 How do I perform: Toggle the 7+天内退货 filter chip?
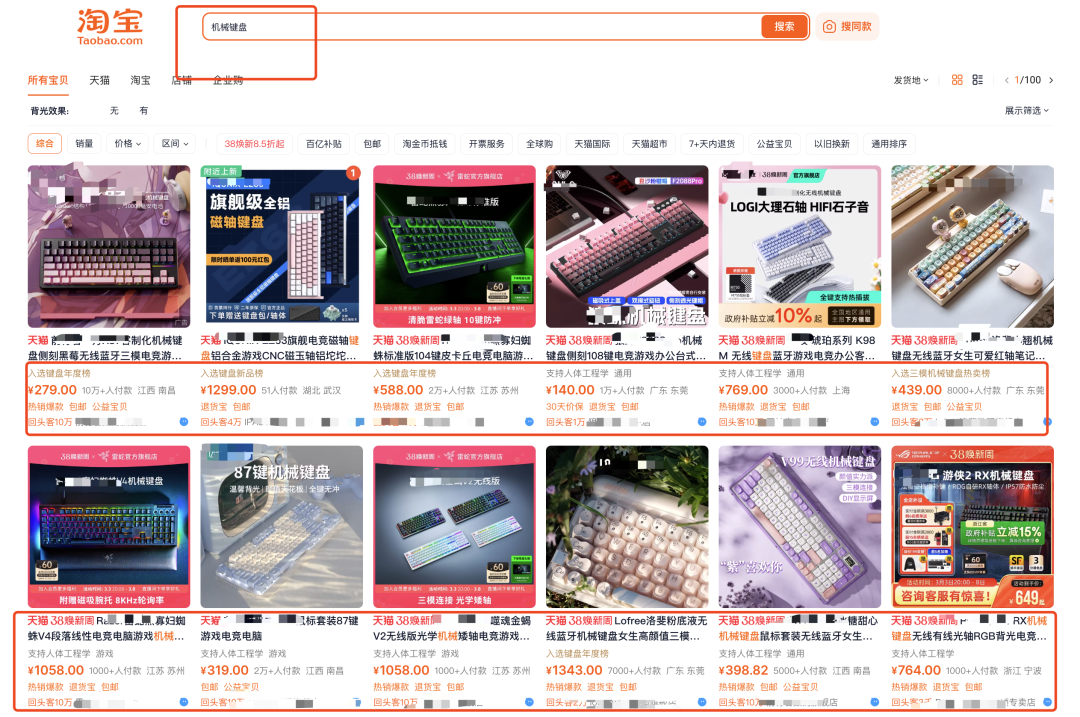point(712,143)
